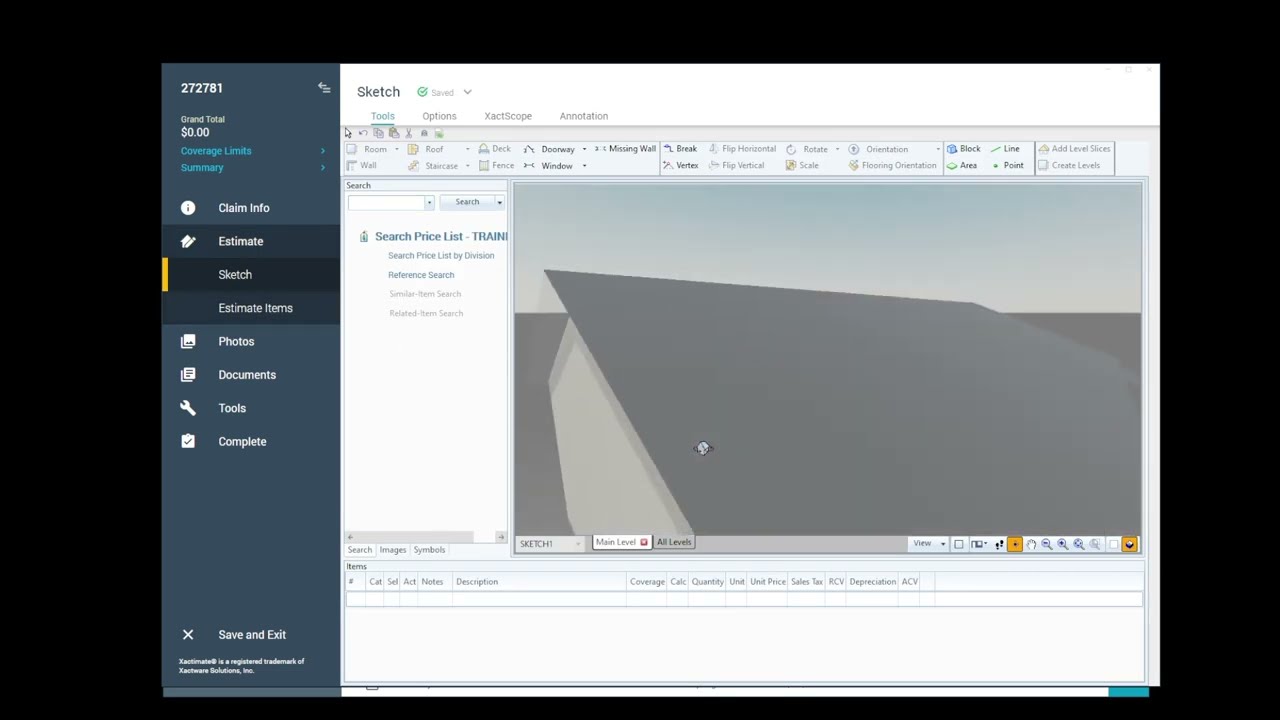
Task: Click Flooring Orientation tool
Action: click(x=892, y=165)
